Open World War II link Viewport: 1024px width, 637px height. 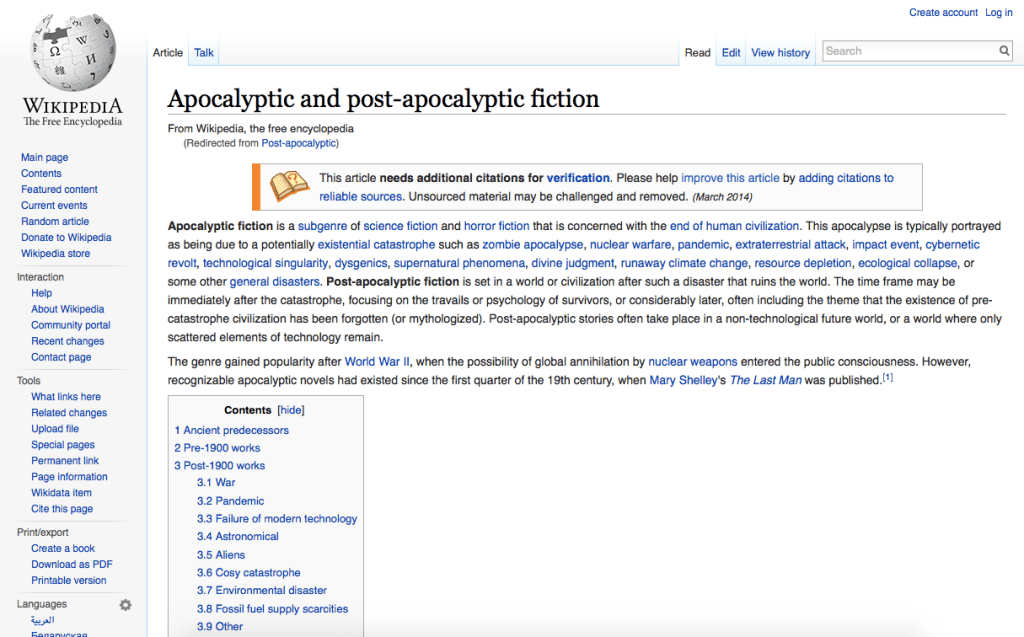(x=377, y=362)
